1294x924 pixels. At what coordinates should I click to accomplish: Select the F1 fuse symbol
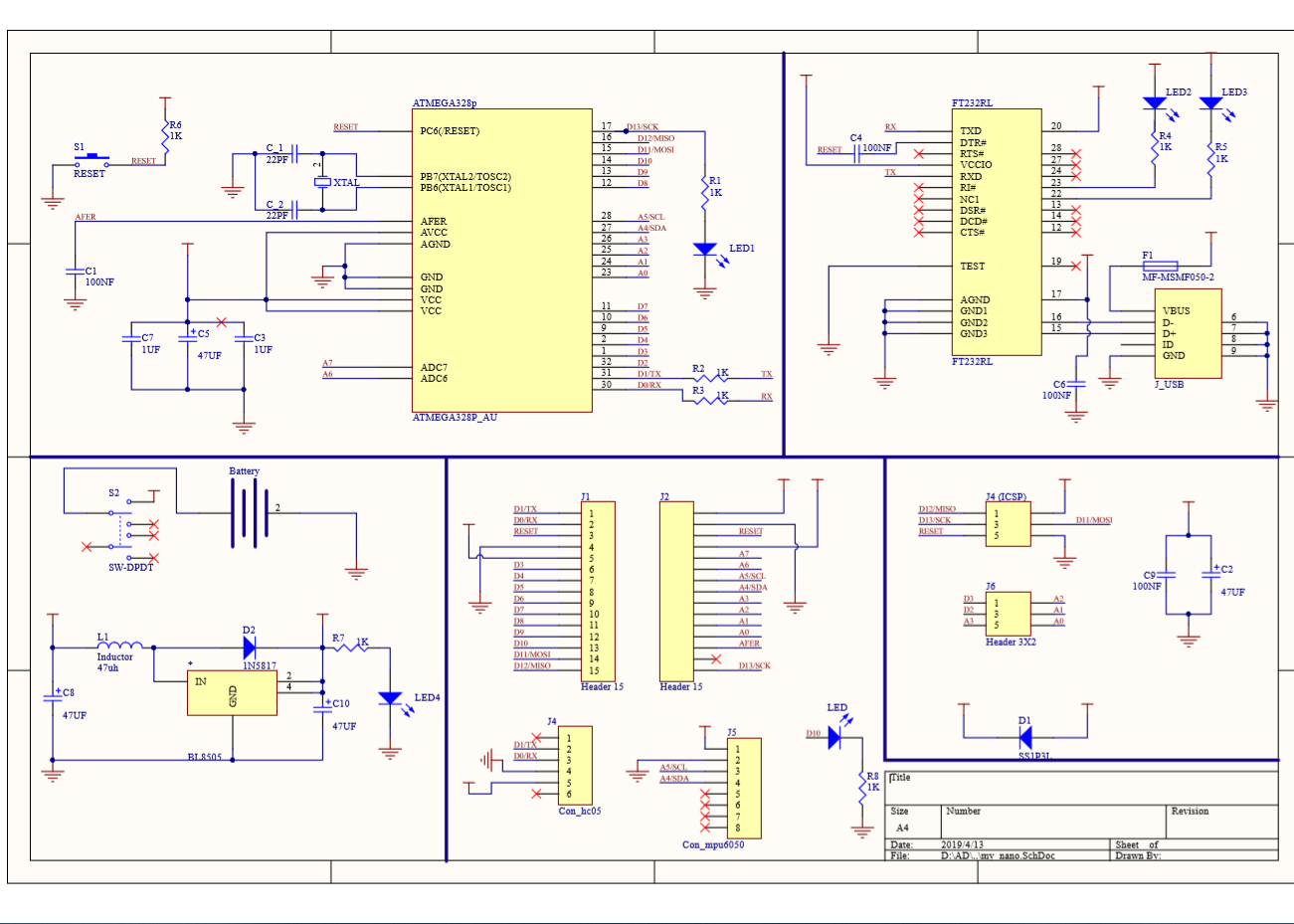[x=1160, y=267]
